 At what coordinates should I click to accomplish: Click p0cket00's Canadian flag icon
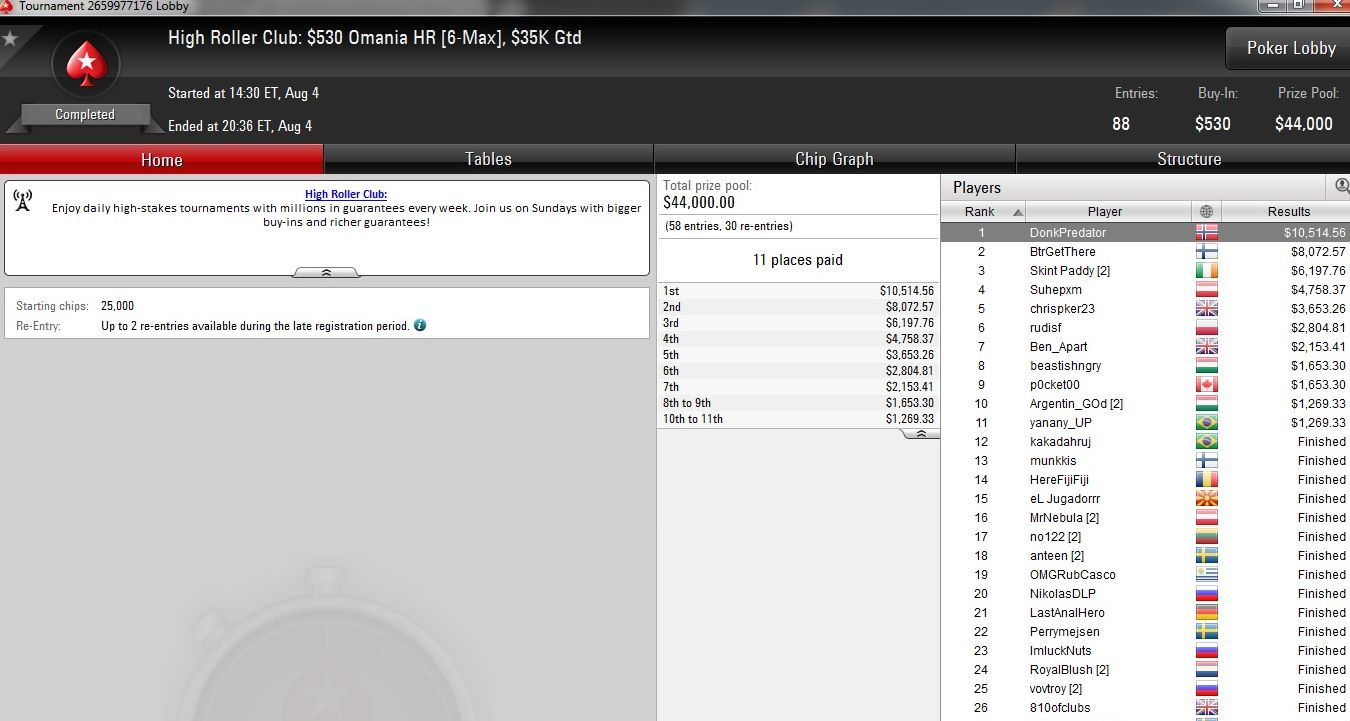1207,385
